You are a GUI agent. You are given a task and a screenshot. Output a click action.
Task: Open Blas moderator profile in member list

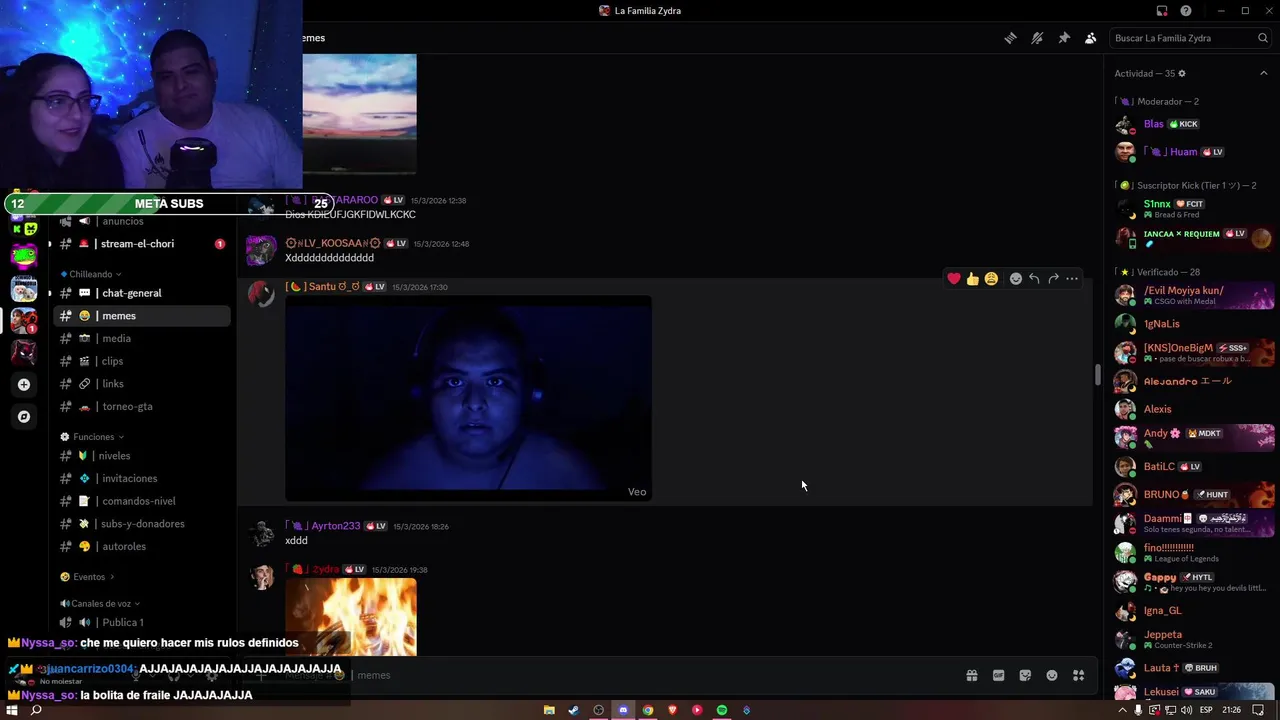coord(1195,124)
